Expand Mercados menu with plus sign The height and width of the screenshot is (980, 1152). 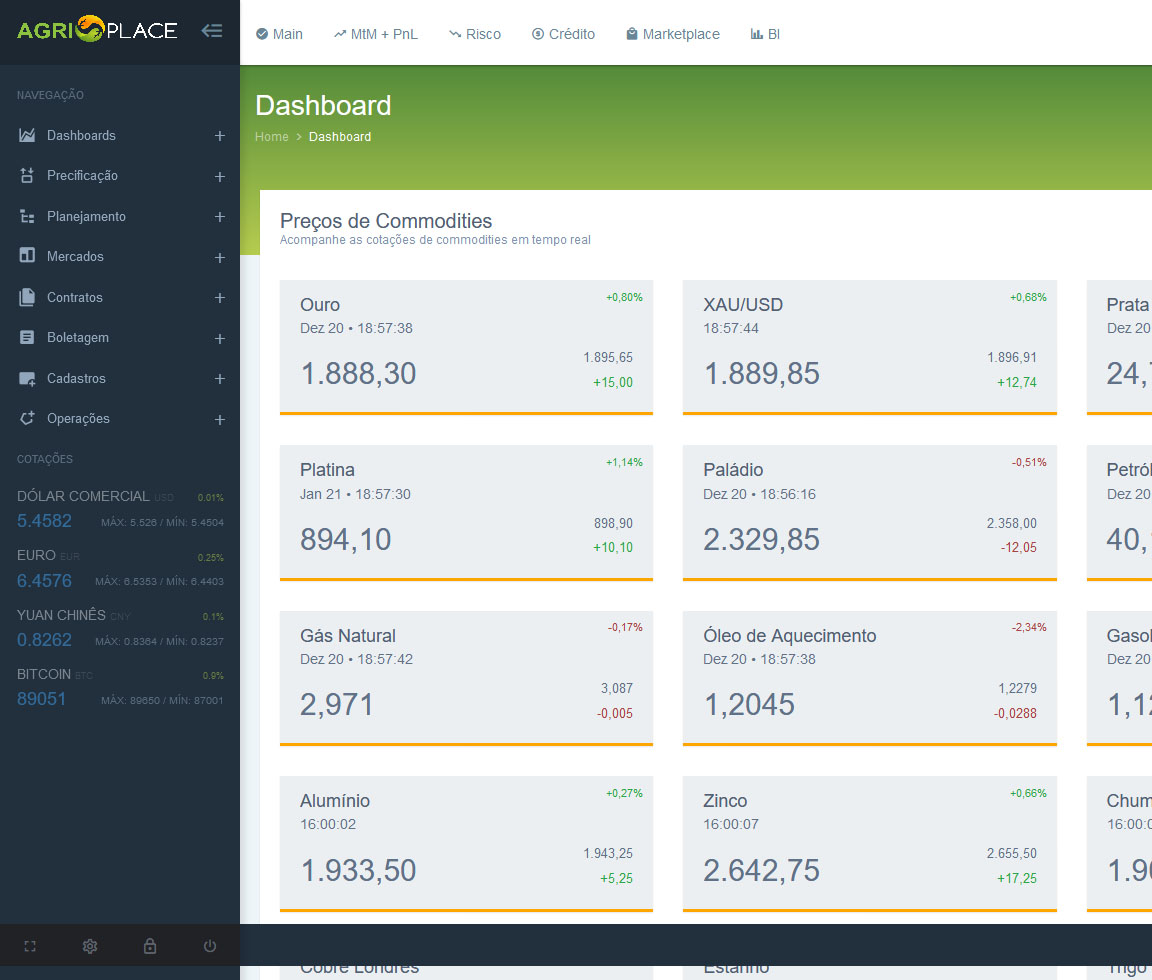pyautogui.click(x=220, y=258)
